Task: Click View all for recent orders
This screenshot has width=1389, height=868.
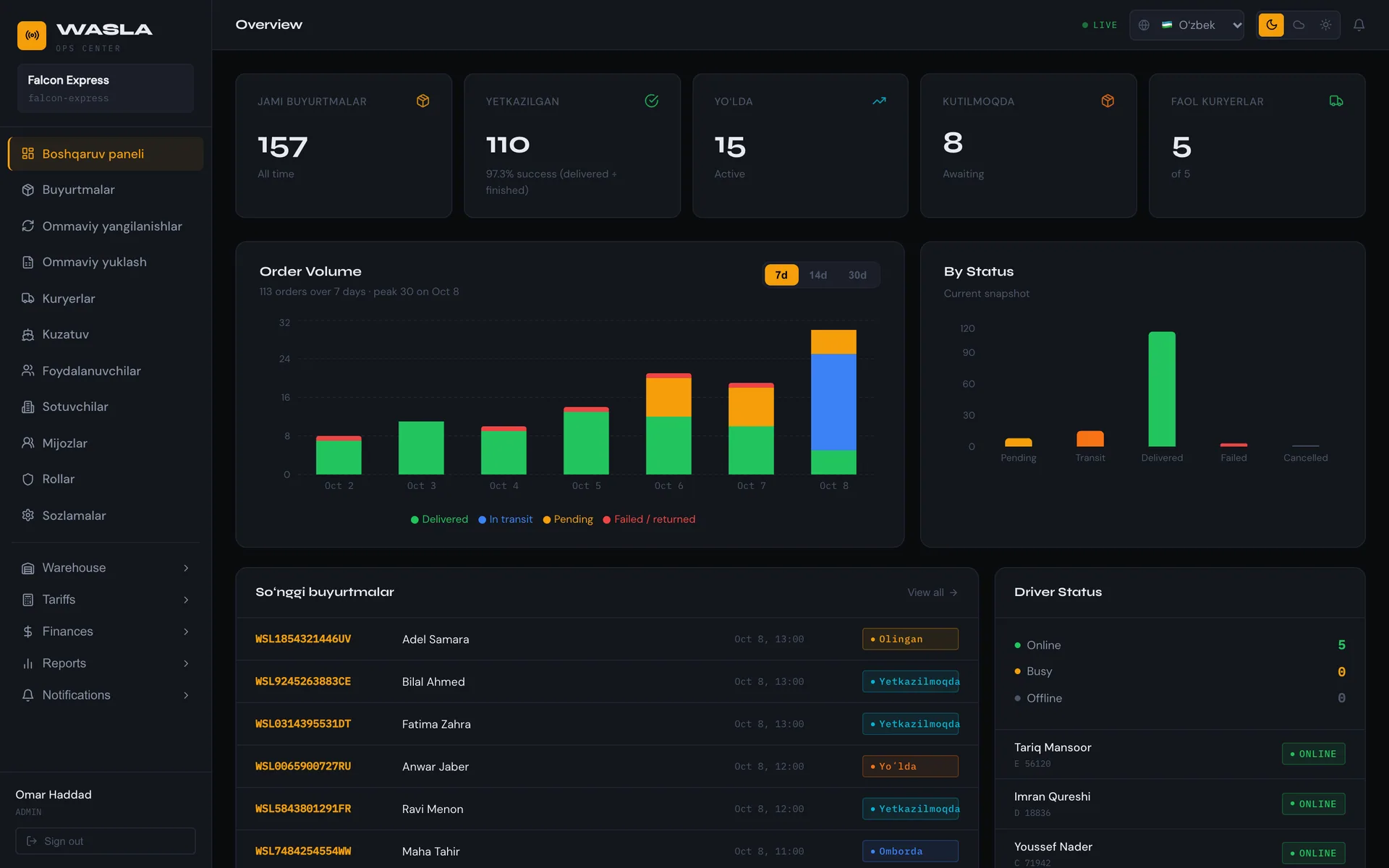Action: coord(933,592)
